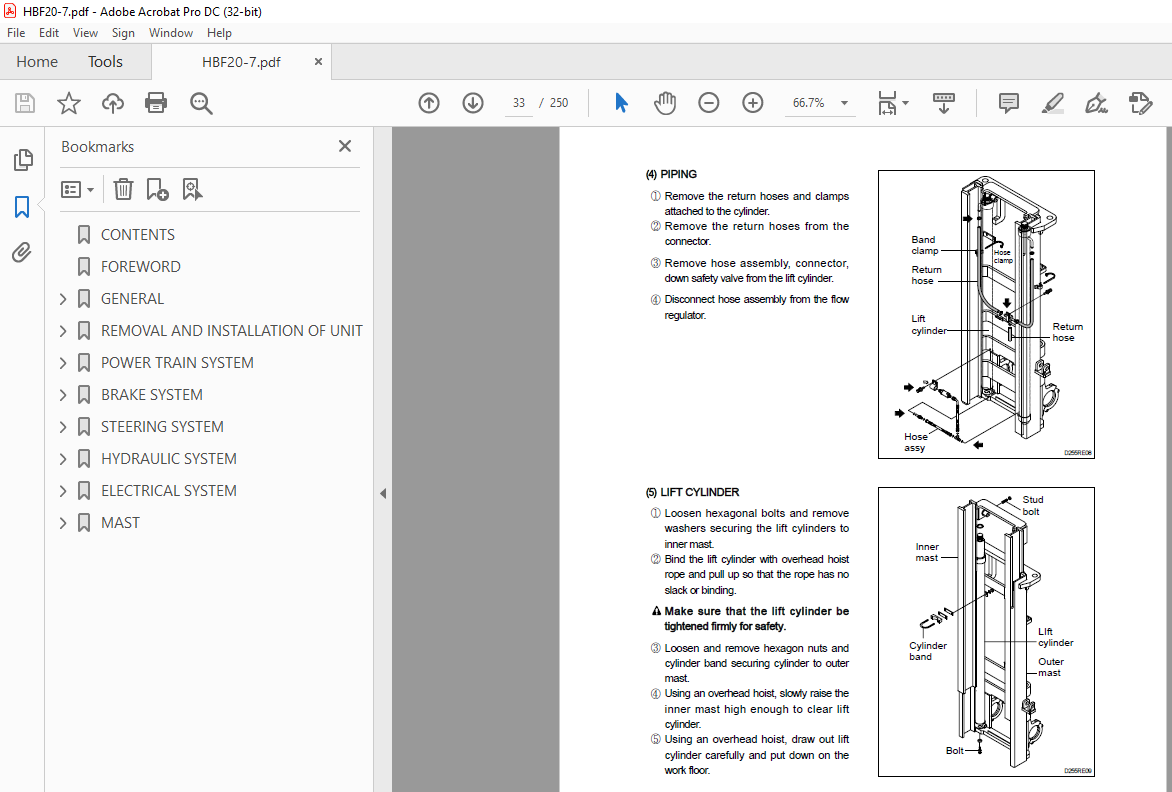The height and width of the screenshot is (792, 1172).
Task: Delete selected bookmark trash icon
Action: [x=123, y=189]
